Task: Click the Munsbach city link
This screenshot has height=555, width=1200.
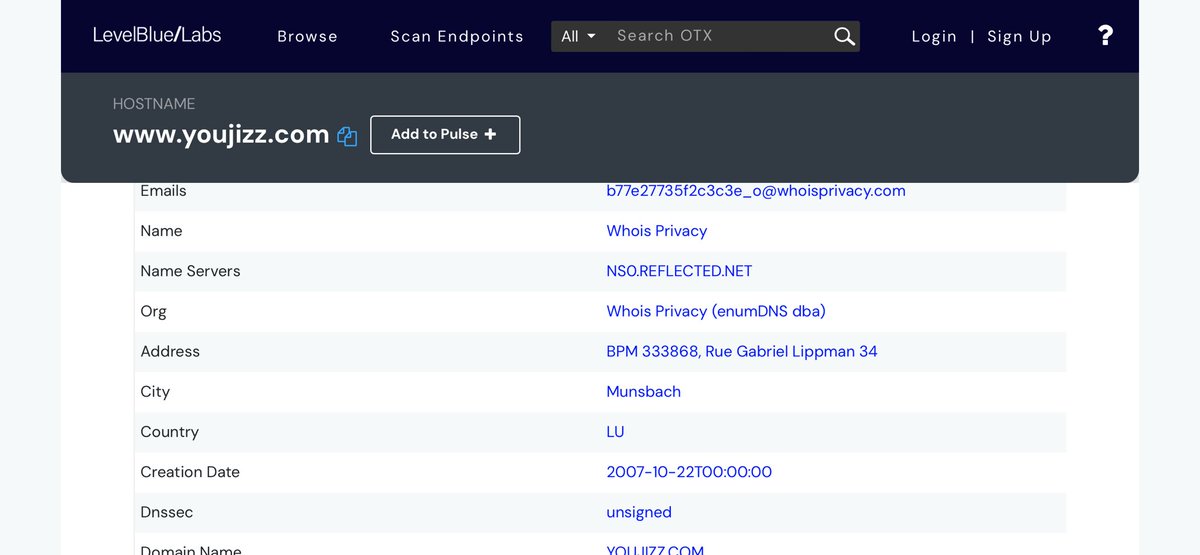Action: [x=643, y=392]
